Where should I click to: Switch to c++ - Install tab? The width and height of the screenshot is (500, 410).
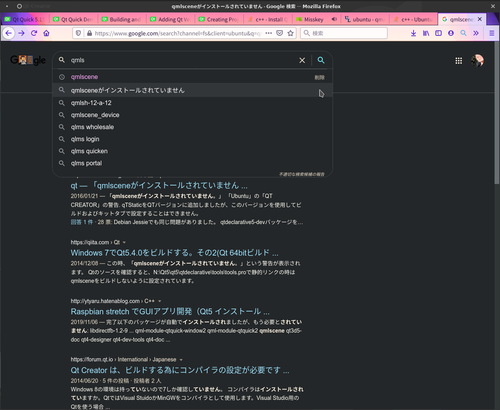268,19
